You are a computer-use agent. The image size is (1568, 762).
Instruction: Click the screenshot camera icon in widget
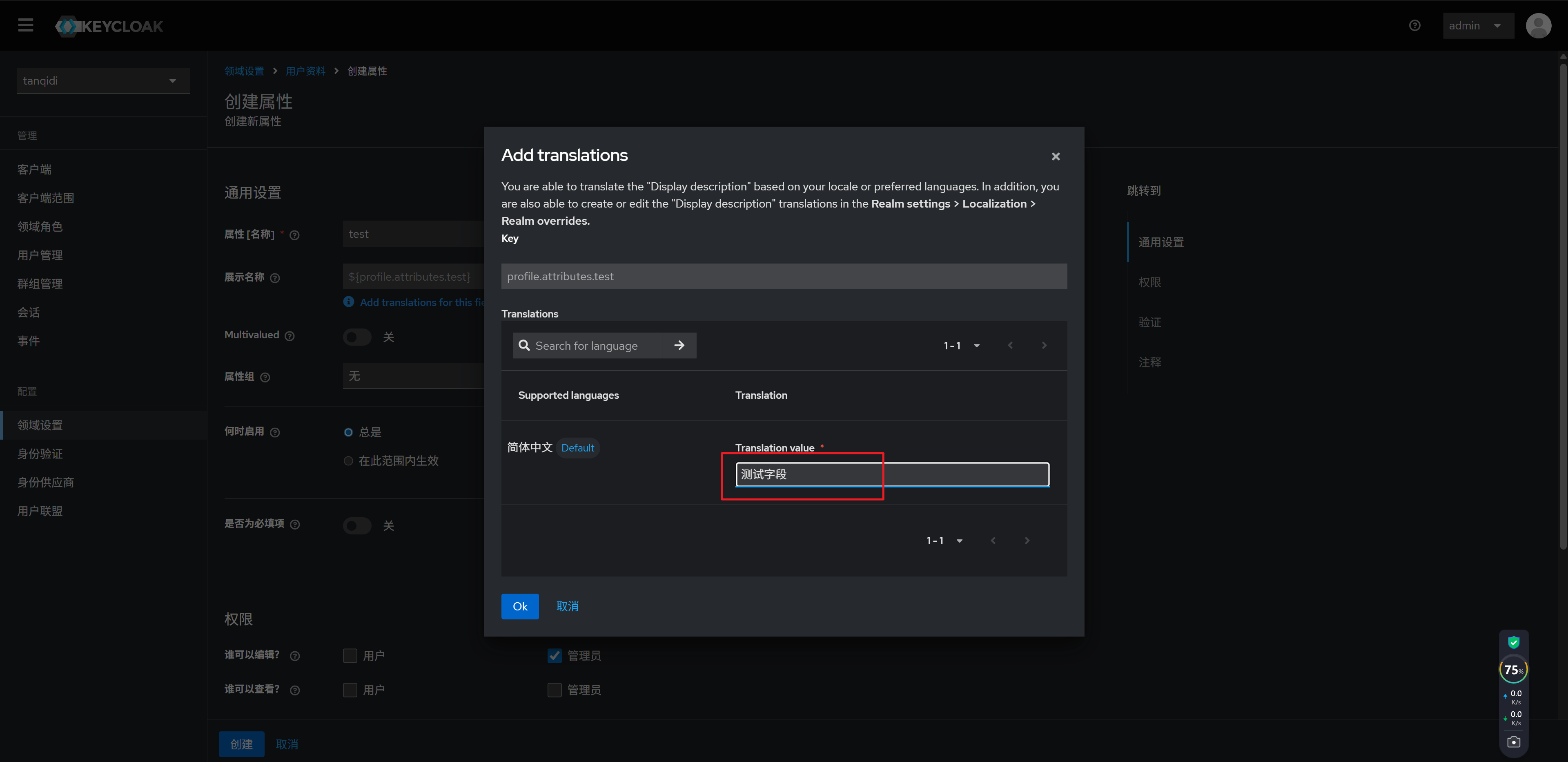[1514, 742]
